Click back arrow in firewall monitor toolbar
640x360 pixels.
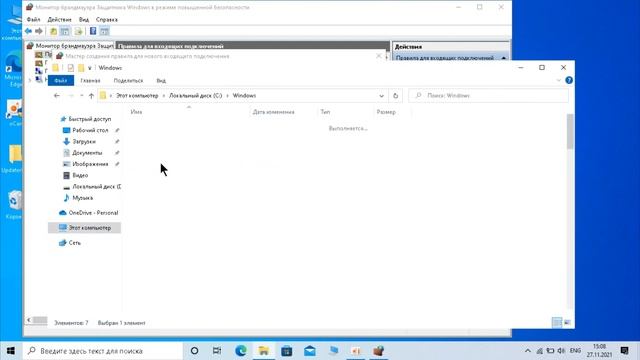pos(28,31)
